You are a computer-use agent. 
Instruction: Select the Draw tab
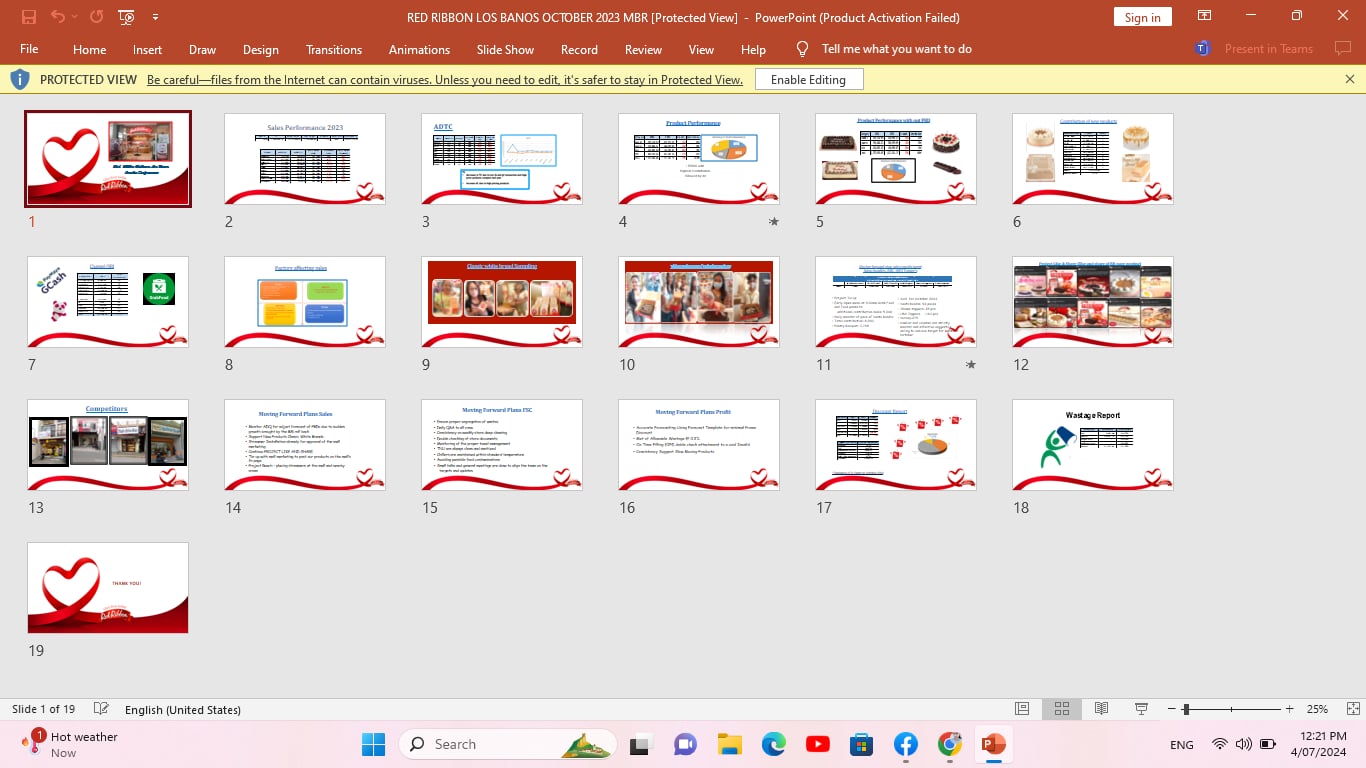tap(202, 49)
